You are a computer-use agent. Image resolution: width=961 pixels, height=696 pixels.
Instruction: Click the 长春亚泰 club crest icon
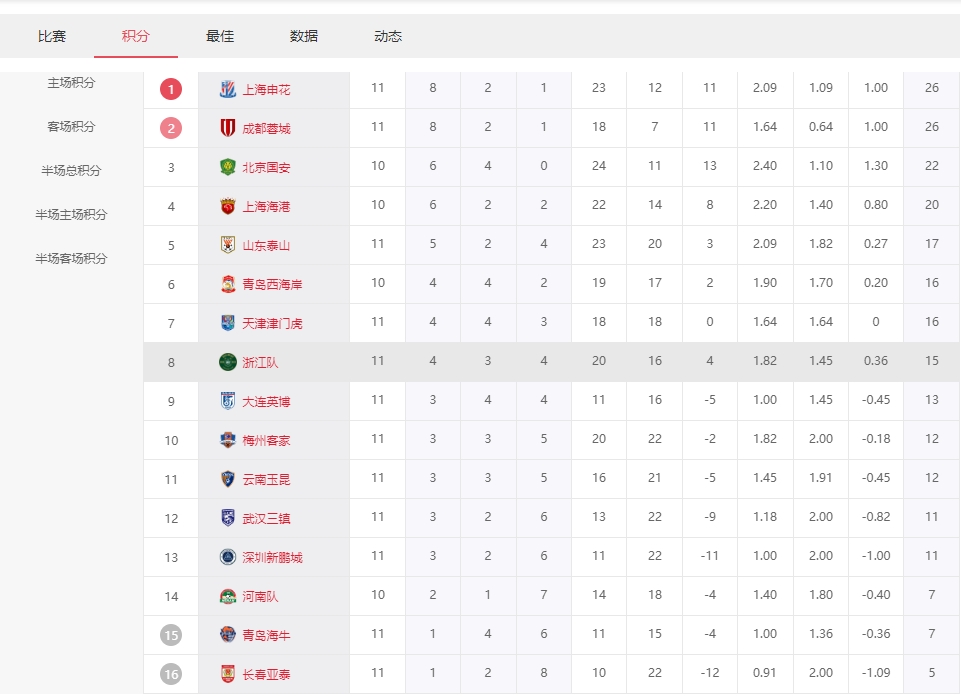(228, 674)
